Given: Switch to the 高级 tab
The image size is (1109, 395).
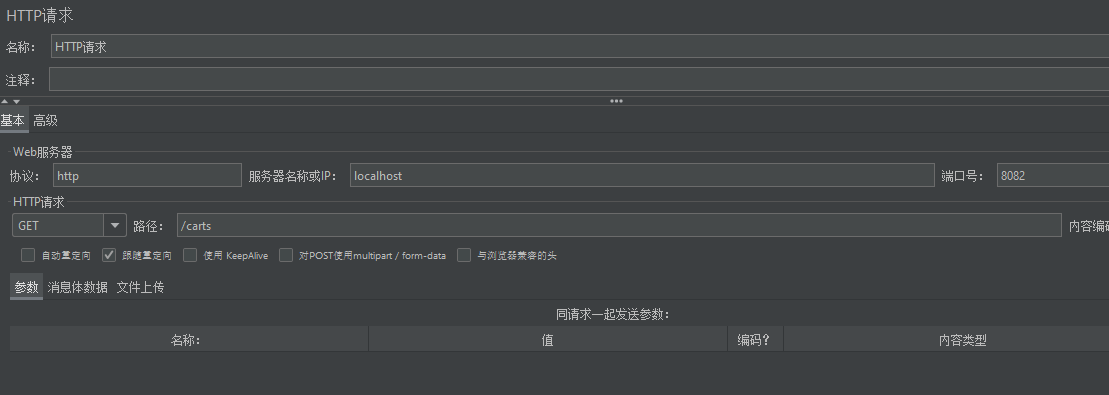Looking at the screenshot, I should click(x=45, y=120).
